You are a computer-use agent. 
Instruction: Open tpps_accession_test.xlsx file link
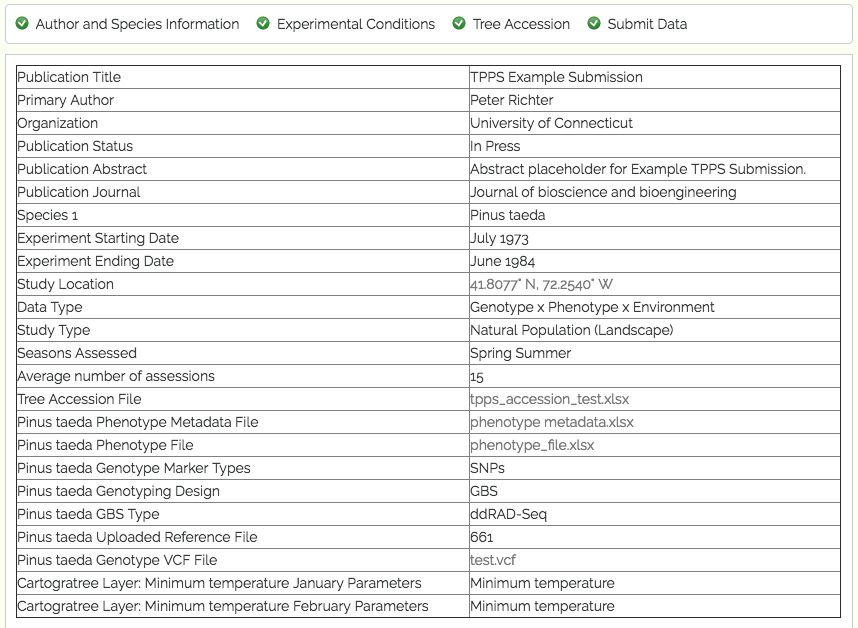(x=549, y=399)
